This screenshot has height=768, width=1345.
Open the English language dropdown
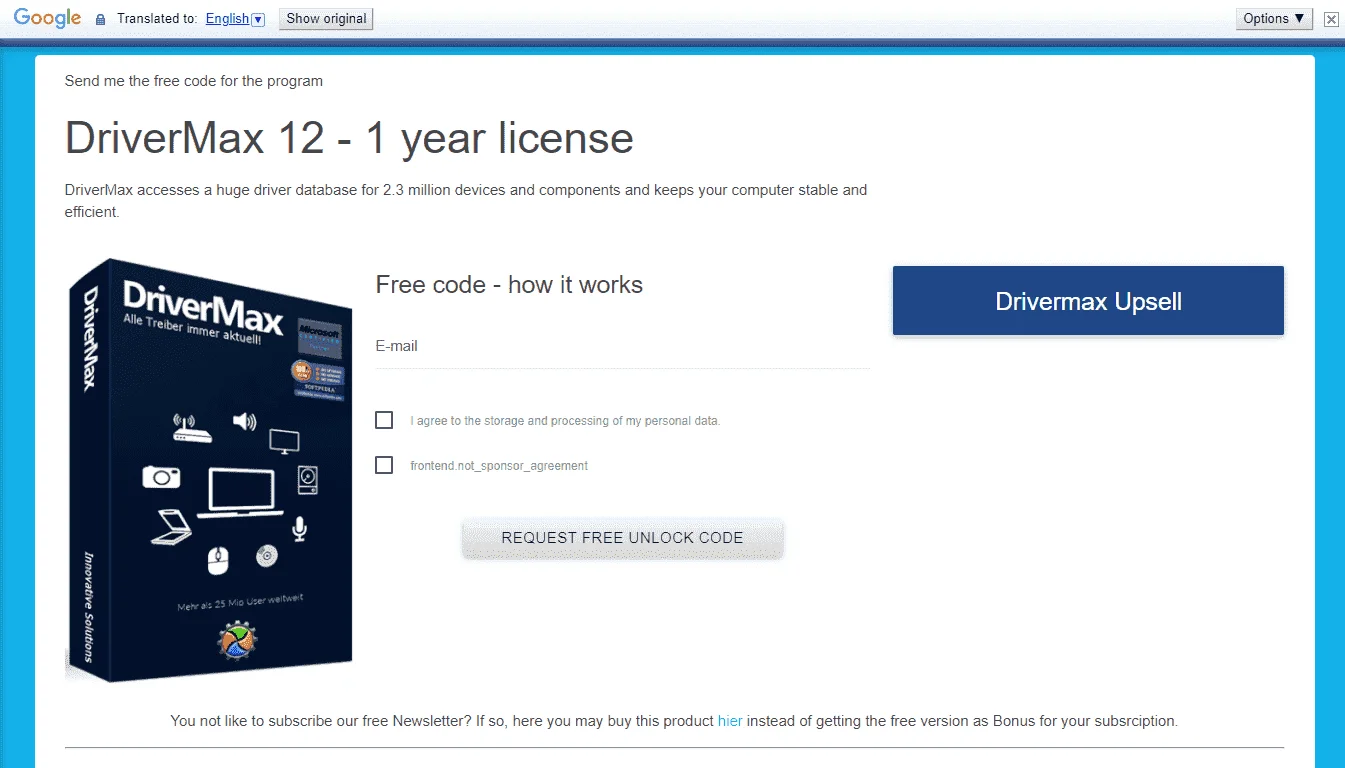[235, 19]
